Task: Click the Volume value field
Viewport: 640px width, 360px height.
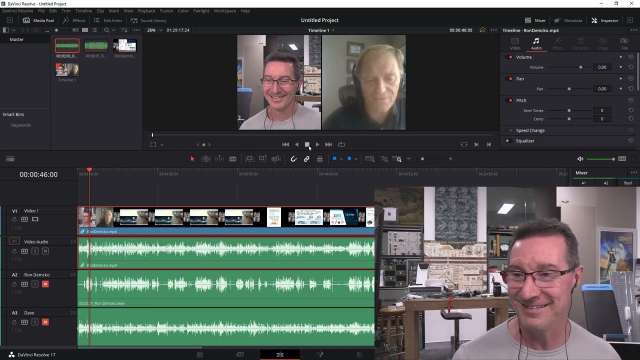Action: (x=602, y=67)
